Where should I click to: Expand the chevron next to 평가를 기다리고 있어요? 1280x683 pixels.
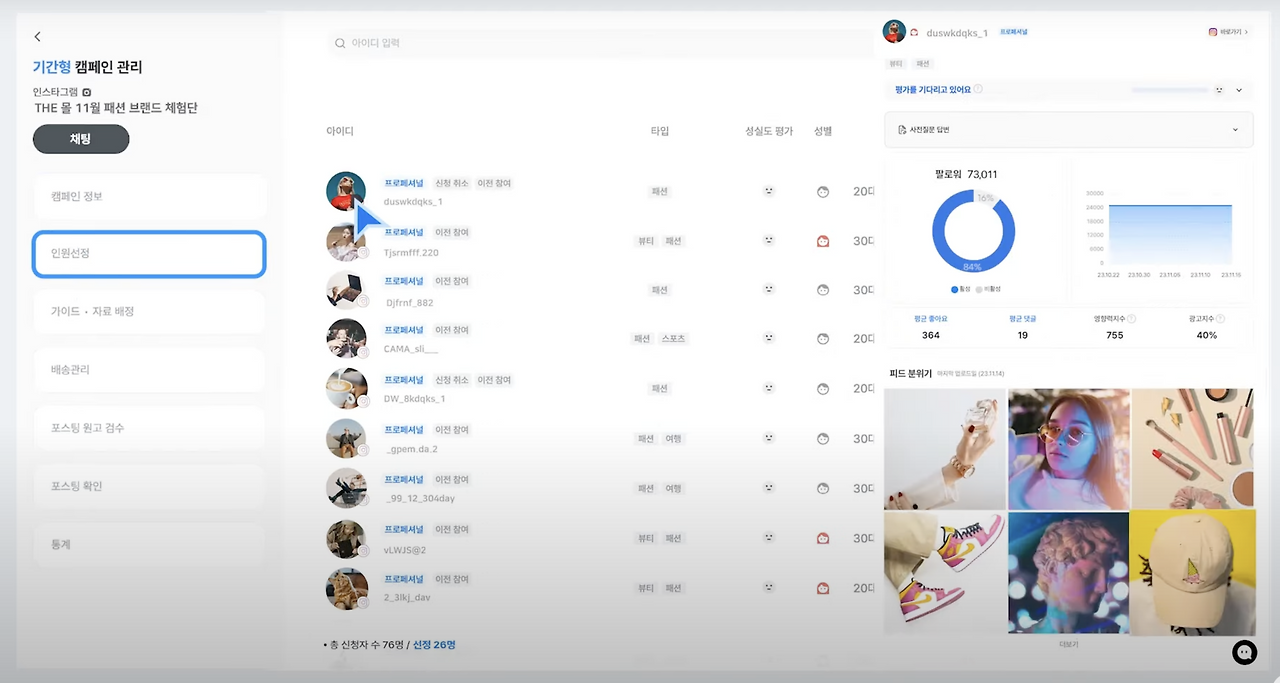[1238, 89]
